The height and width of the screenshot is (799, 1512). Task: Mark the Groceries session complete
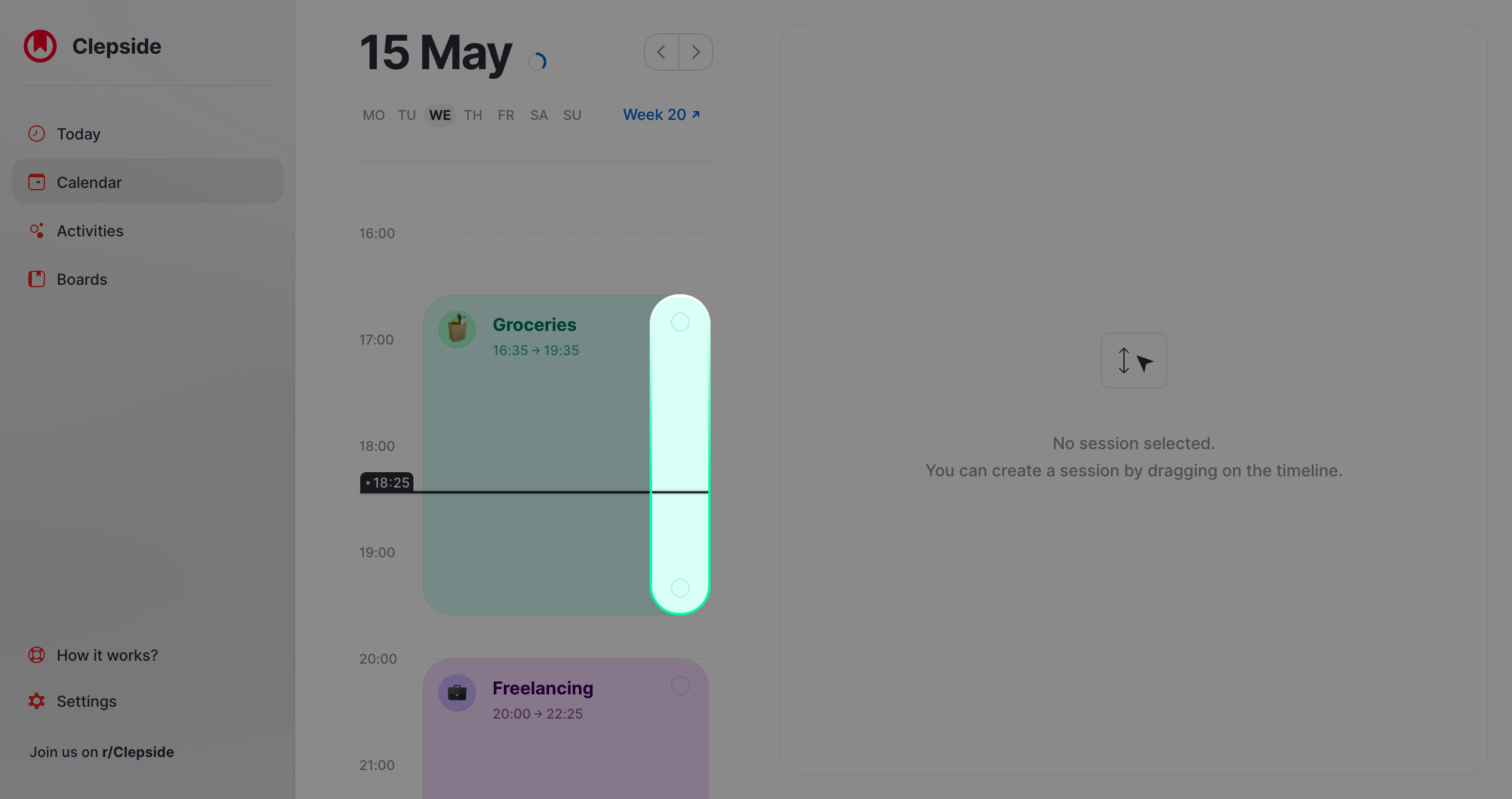point(680,322)
